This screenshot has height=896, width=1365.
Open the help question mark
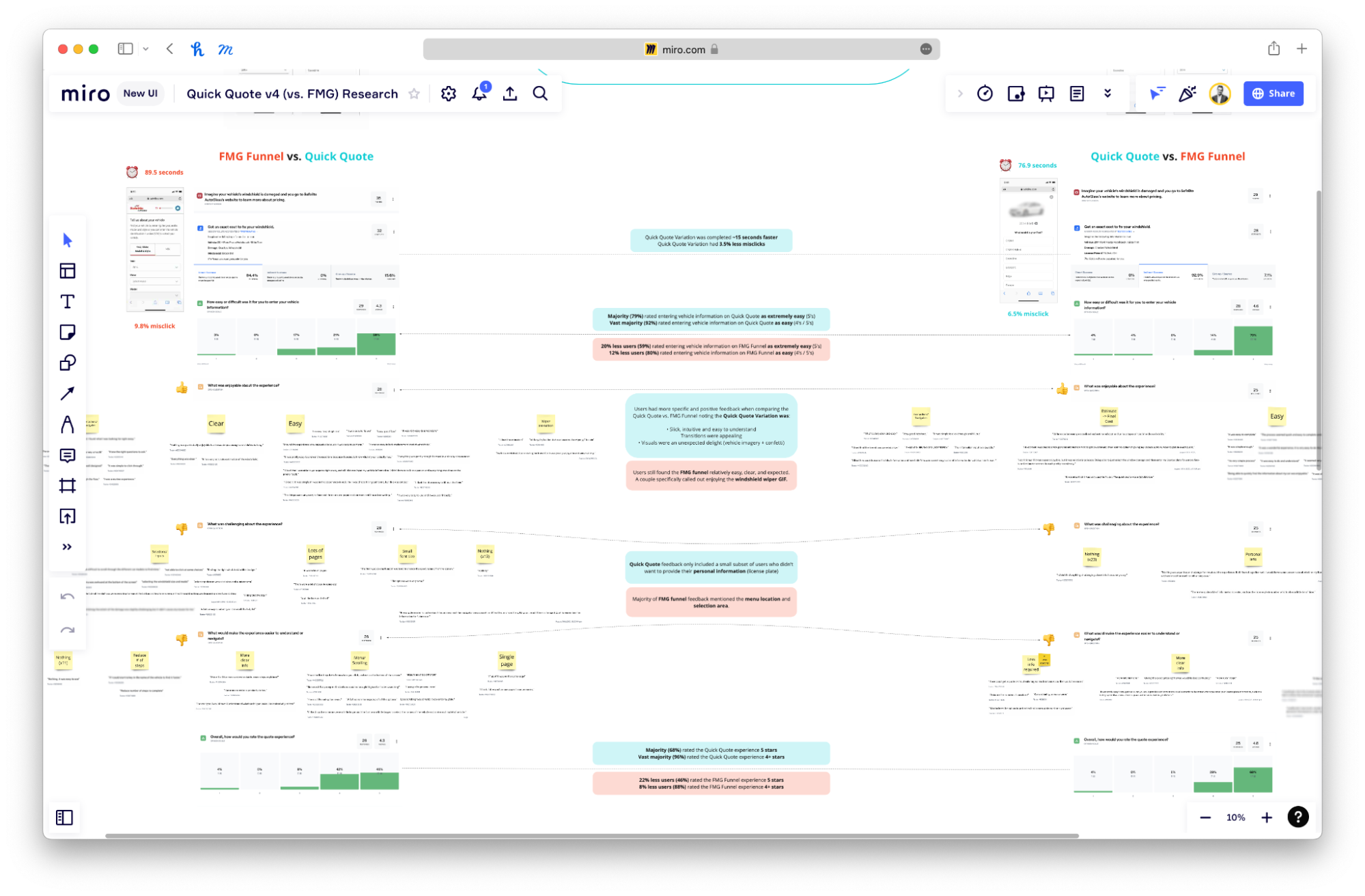(x=1297, y=817)
